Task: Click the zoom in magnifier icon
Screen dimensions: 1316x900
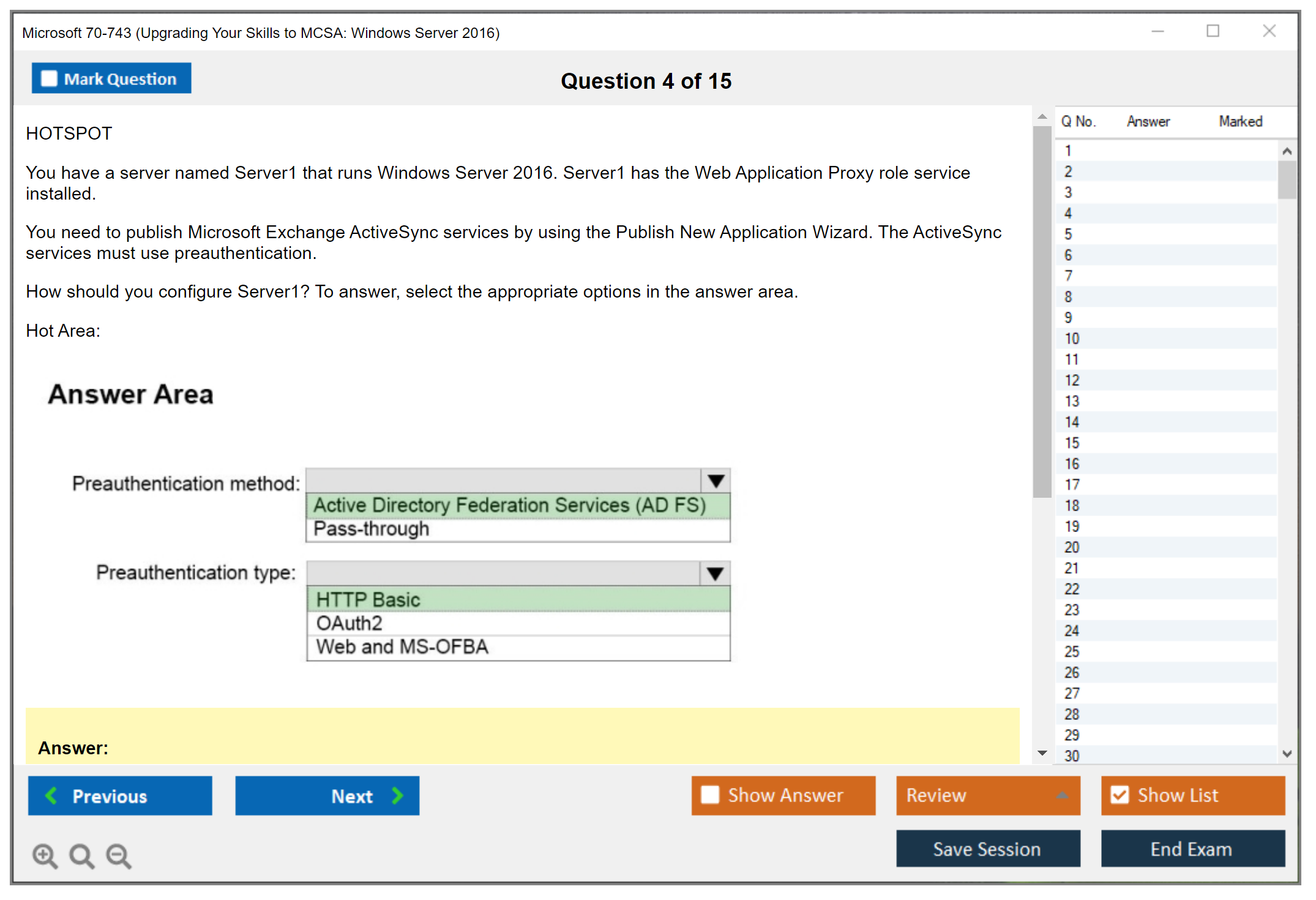Action: tap(45, 855)
